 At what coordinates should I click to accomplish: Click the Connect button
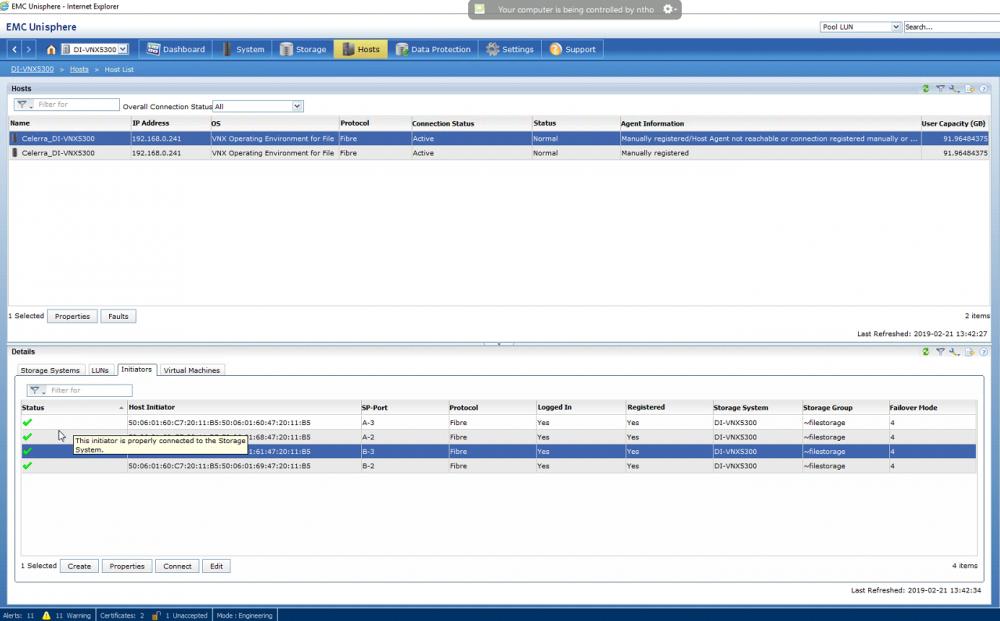tap(177, 566)
